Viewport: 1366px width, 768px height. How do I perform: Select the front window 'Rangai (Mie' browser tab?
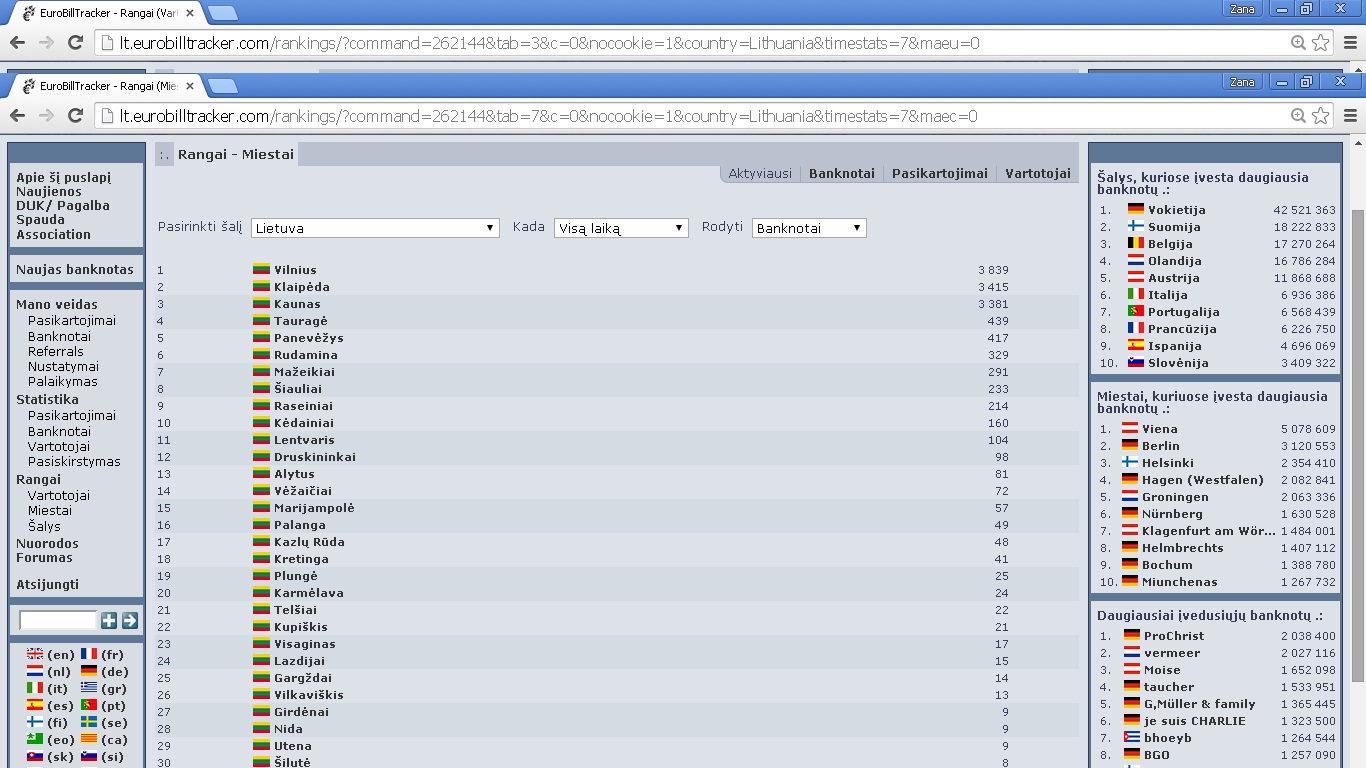point(105,86)
